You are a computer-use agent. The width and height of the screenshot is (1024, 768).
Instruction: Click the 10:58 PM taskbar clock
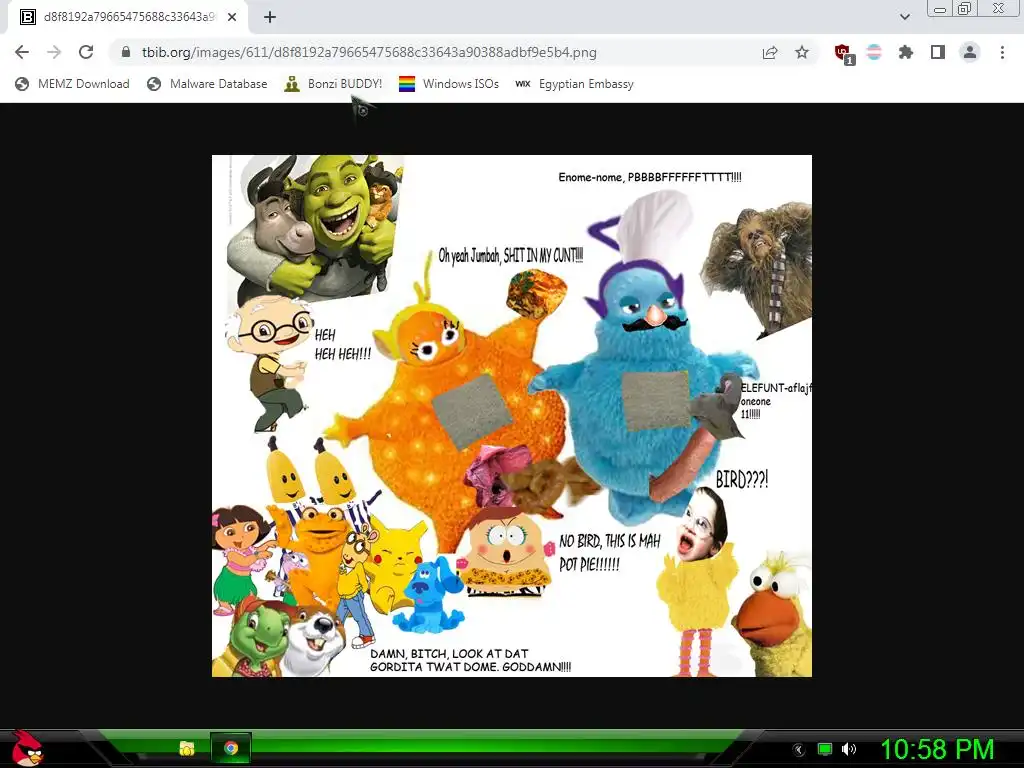[x=937, y=750]
